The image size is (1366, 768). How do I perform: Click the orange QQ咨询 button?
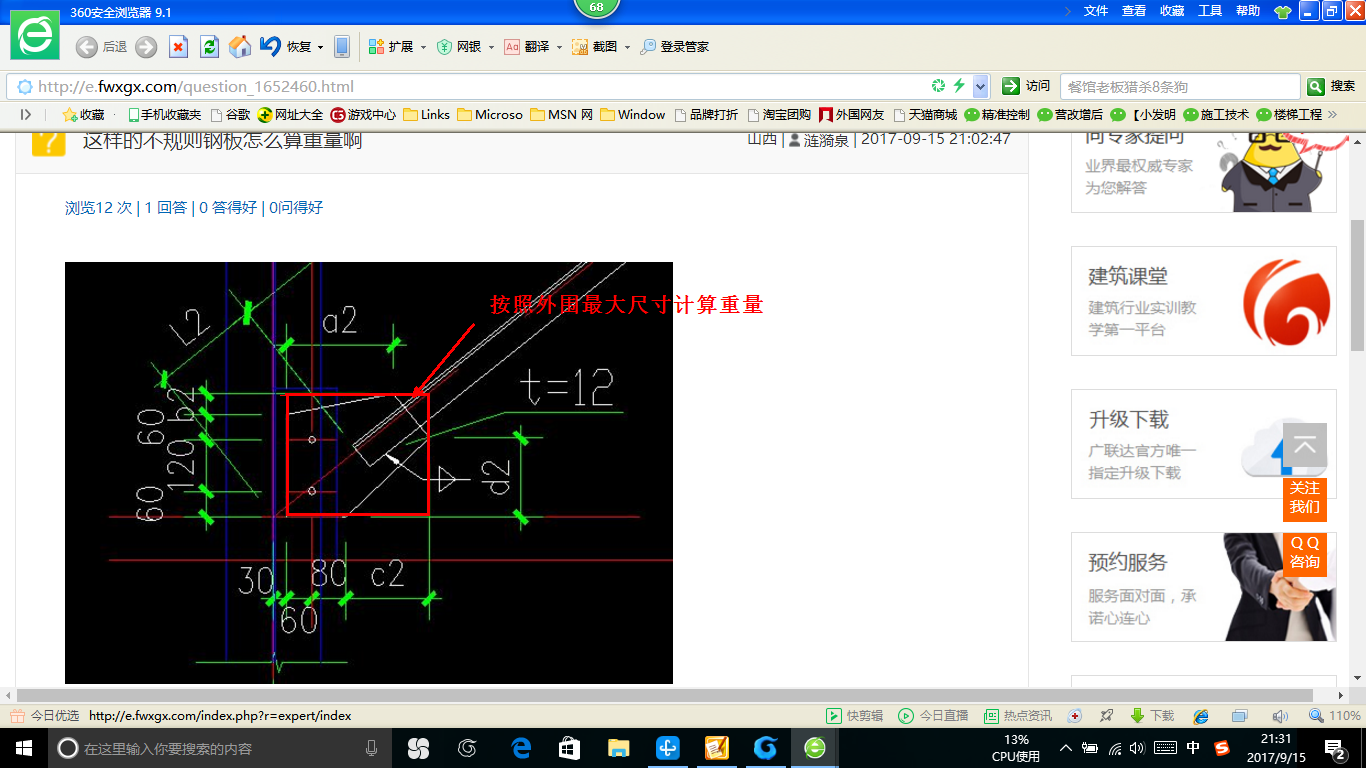(1305, 553)
